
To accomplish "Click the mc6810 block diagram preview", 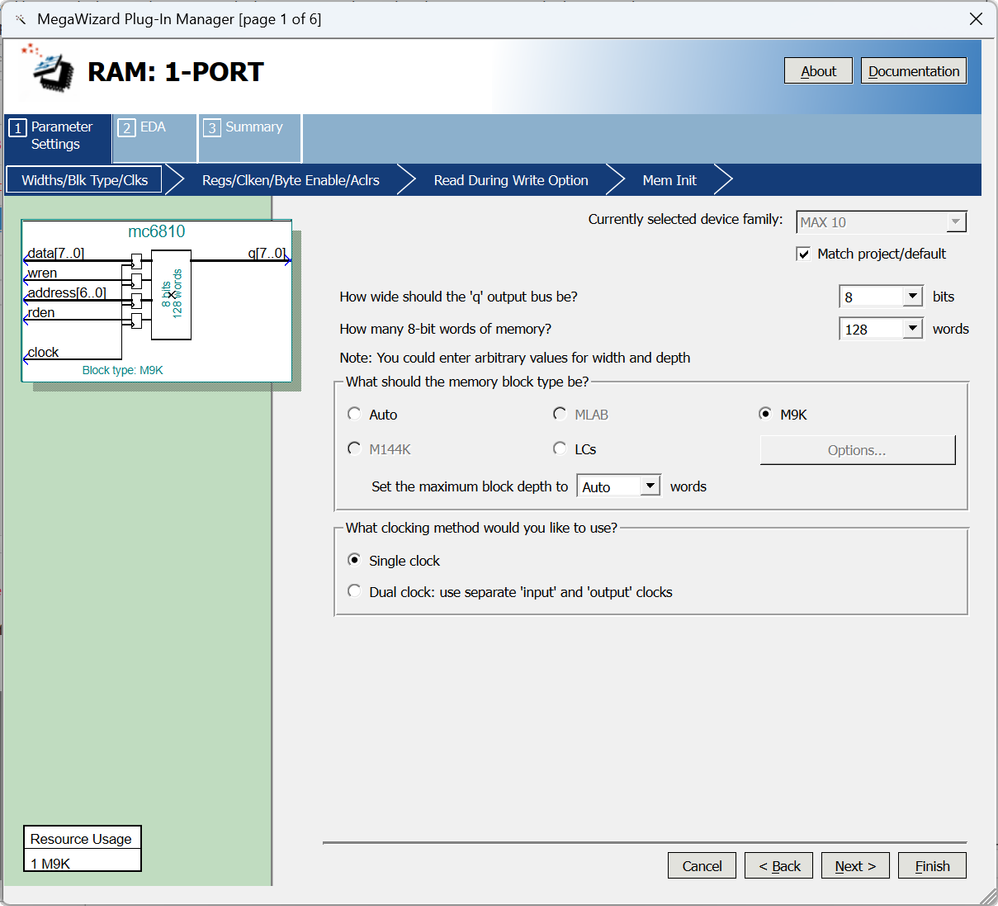I will point(157,300).
